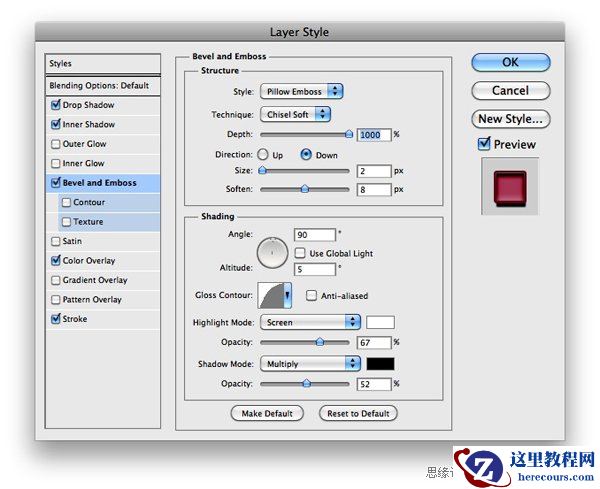
Task: Check the Pattern Overlay checkbox
Action: 56,299
